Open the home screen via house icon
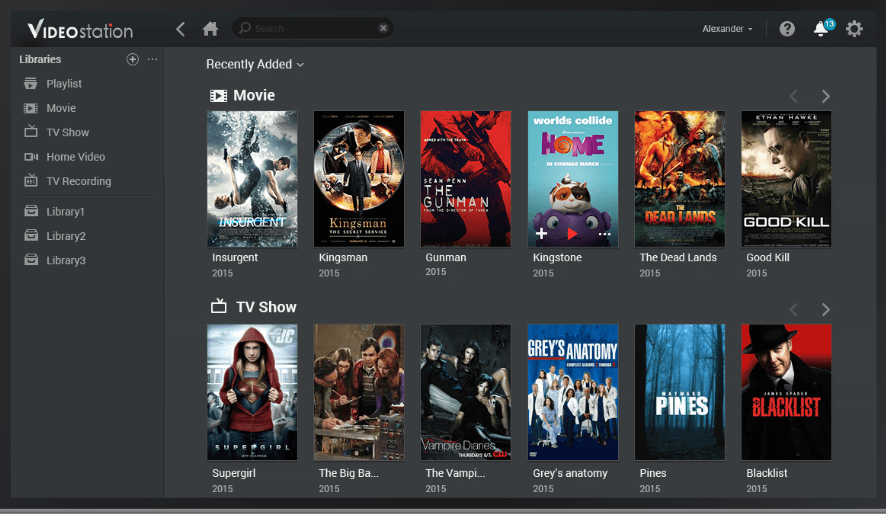This screenshot has width=886, height=514. click(x=210, y=29)
